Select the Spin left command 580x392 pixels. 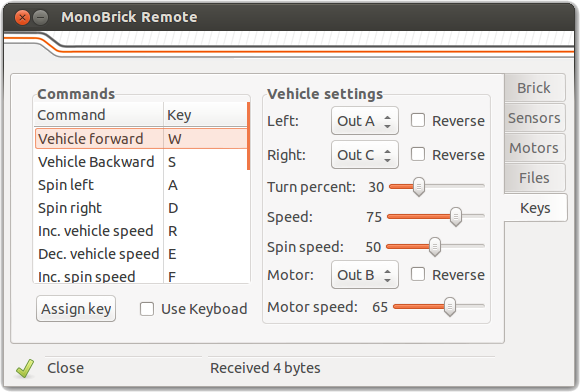click(141, 185)
